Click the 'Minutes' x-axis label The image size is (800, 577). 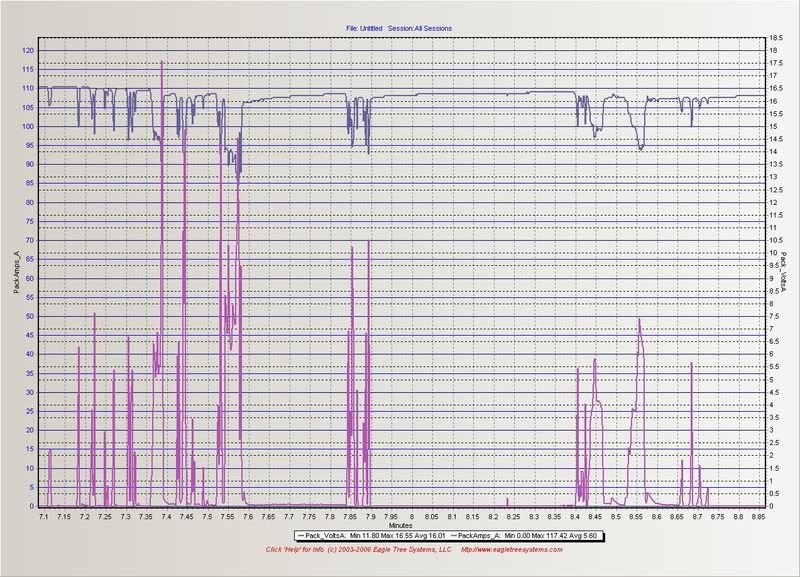pyautogui.click(x=400, y=525)
